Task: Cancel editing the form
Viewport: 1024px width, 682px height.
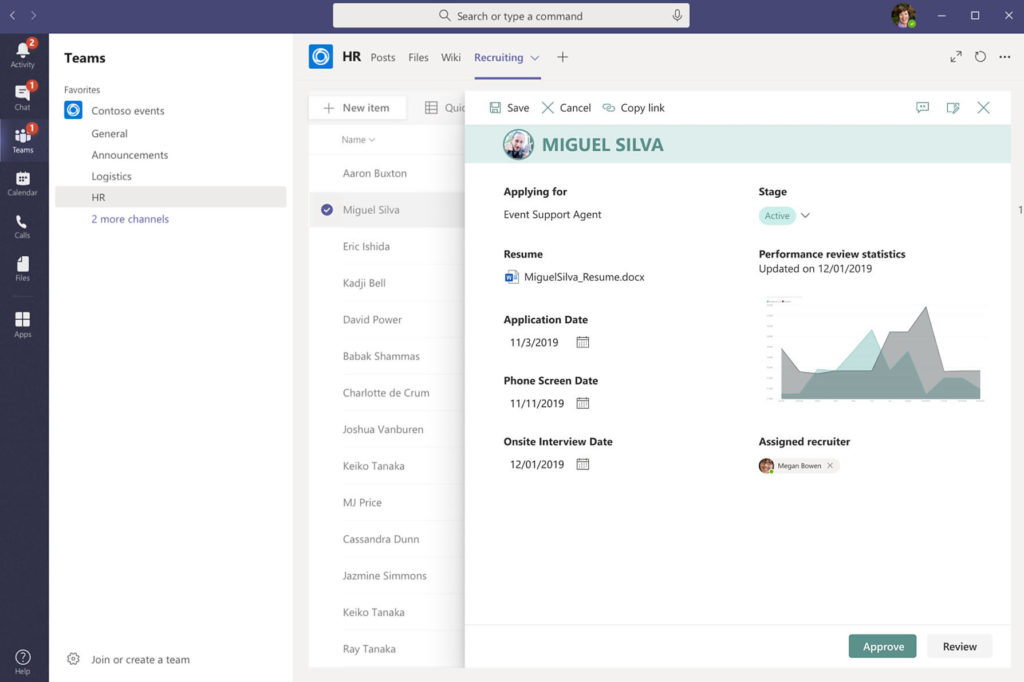Action: point(566,108)
